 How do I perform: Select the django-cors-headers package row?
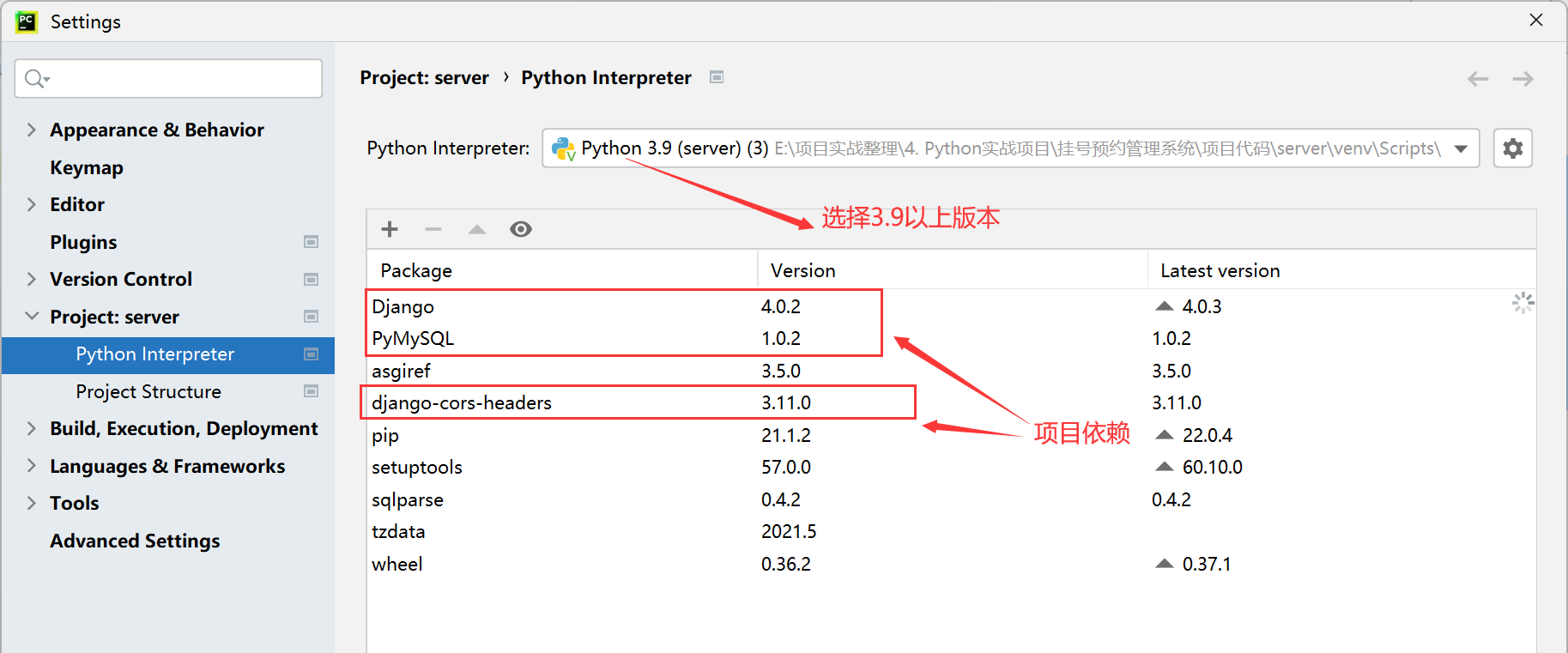coord(951,402)
